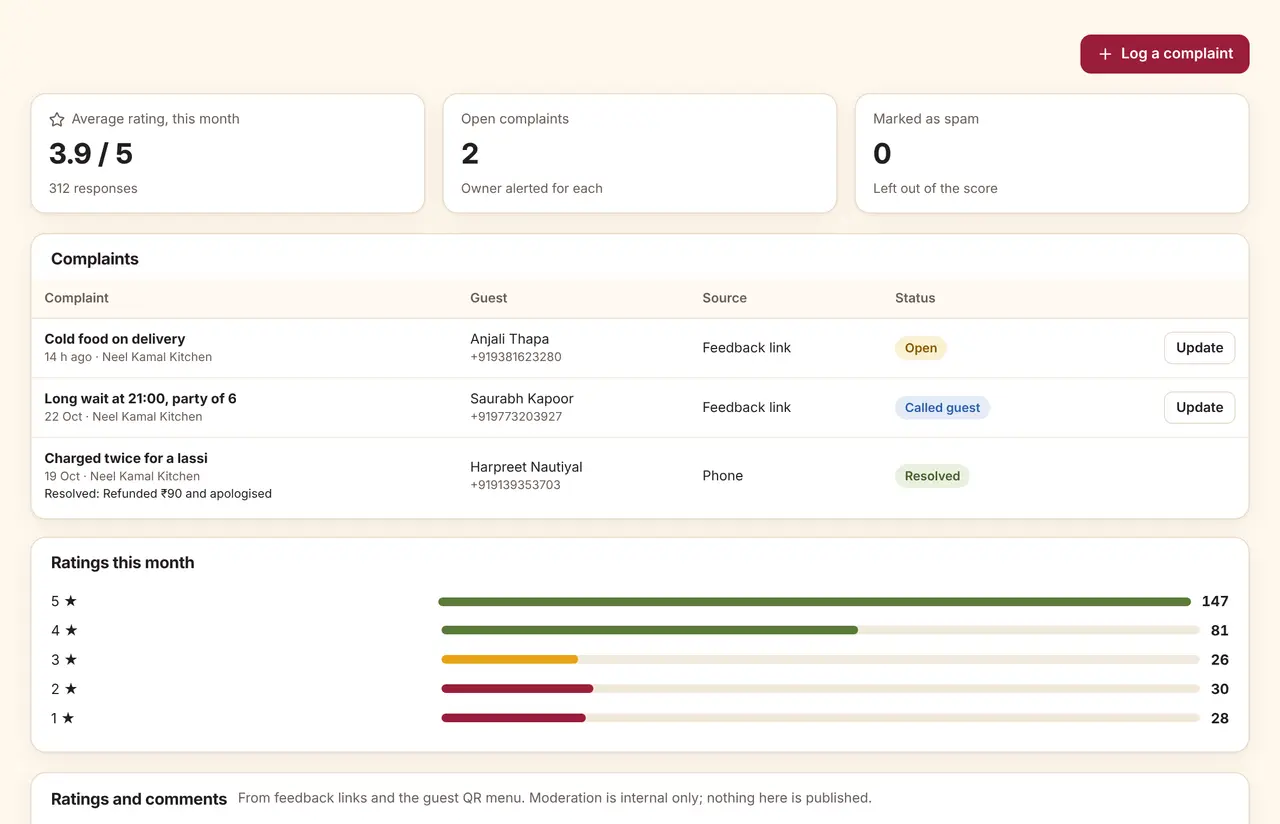Click "Resolved: Refunded ₹90 and apologised" note
The width and height of the screenshot is (1280, 824).
(x=158, y=494)
